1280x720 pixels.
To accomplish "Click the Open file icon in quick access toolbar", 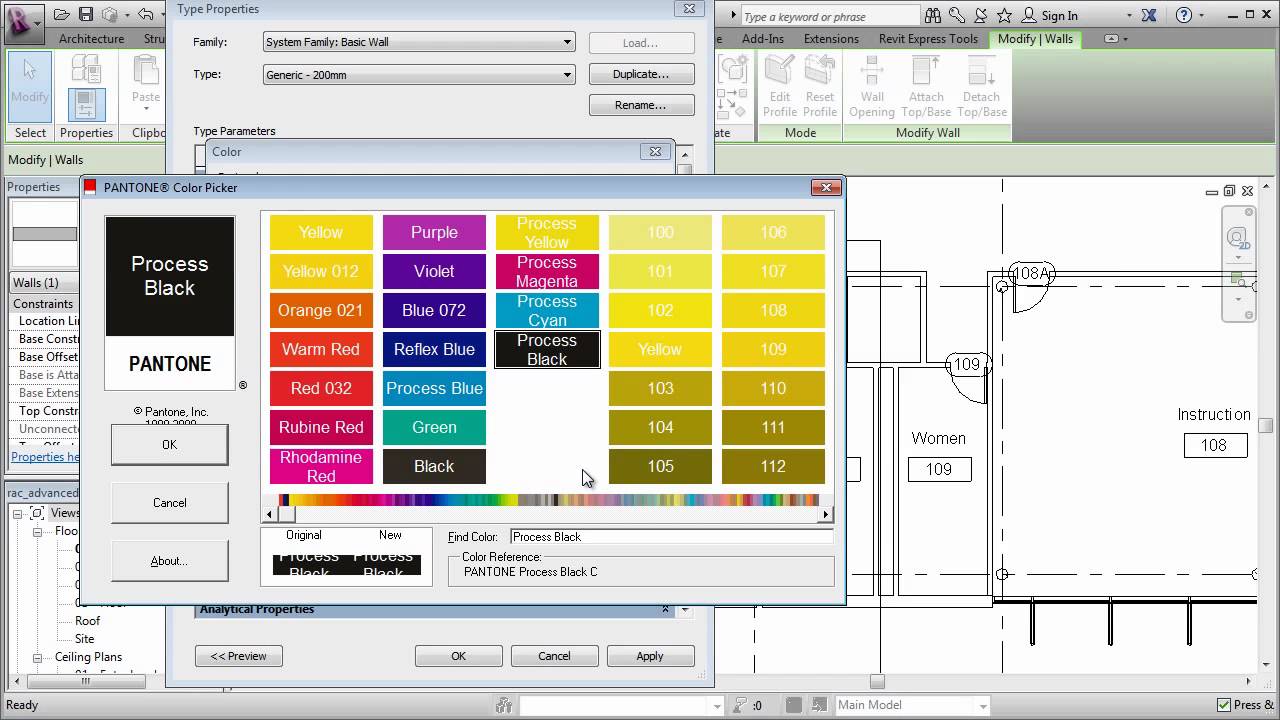I will click(x=62, y=14).
